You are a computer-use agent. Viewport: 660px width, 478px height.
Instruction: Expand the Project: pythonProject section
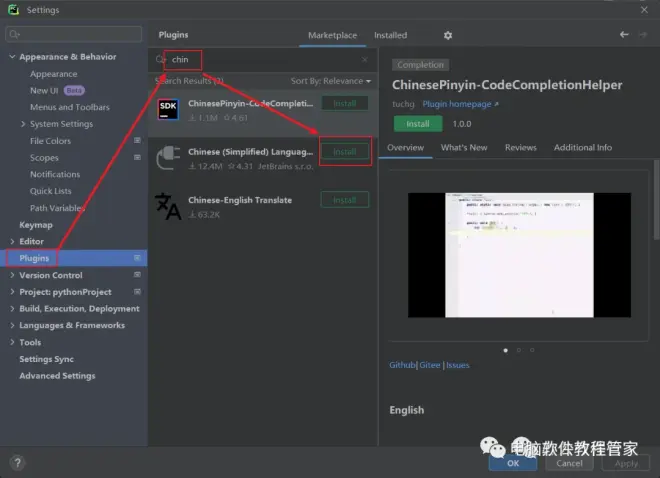click(x=12, y=292)
